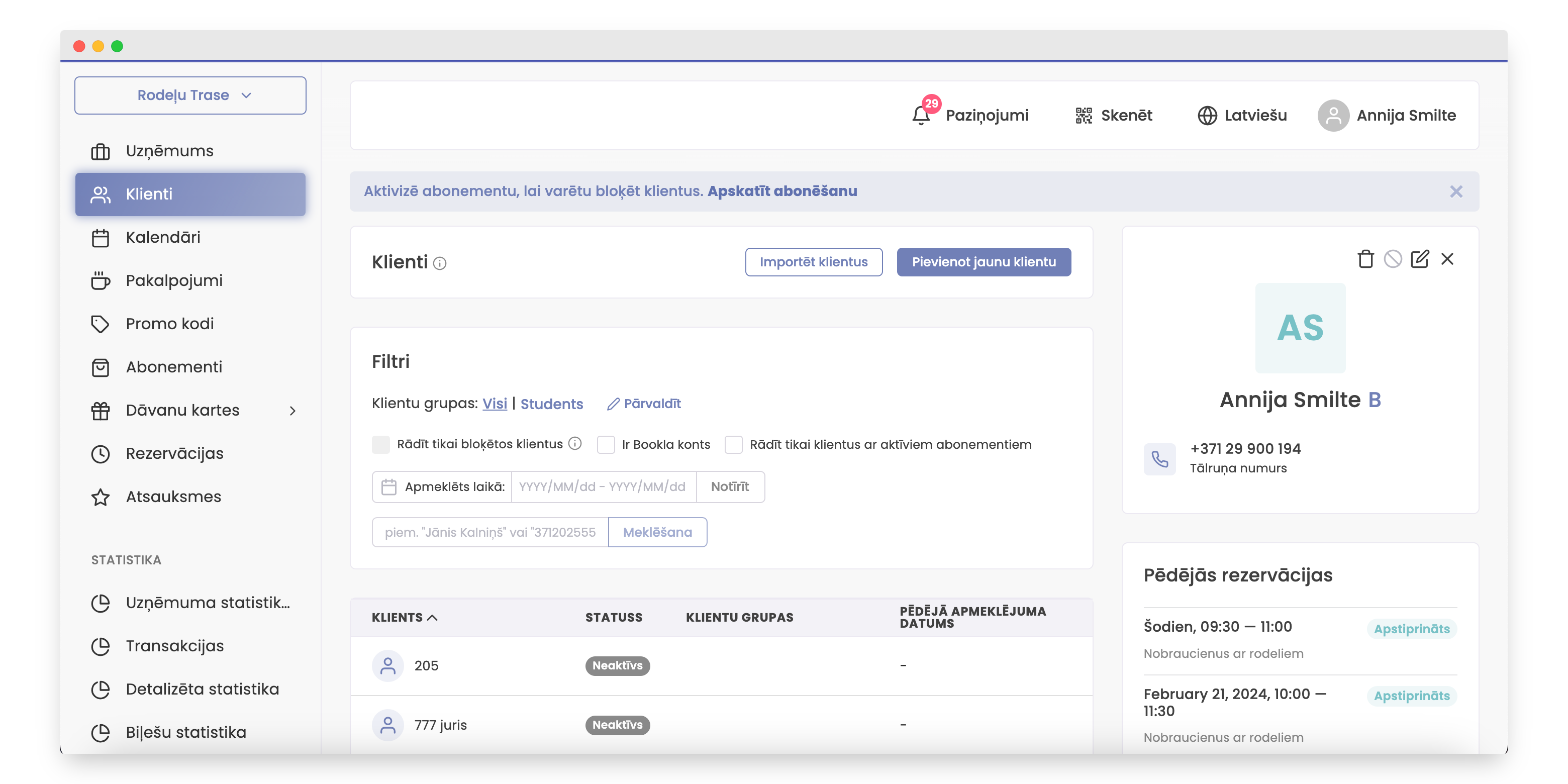Click the client search text field
The height and width of the screenshot is (784, 1568).
click(490, 532)
